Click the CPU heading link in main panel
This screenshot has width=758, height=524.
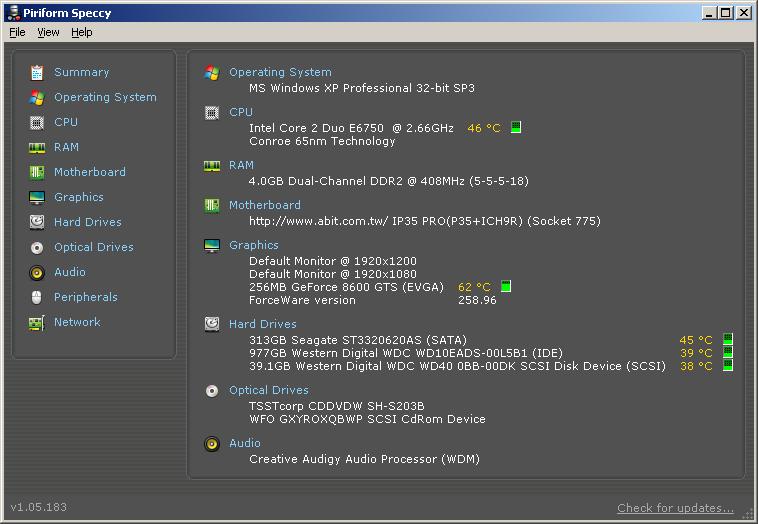point(241,112)
